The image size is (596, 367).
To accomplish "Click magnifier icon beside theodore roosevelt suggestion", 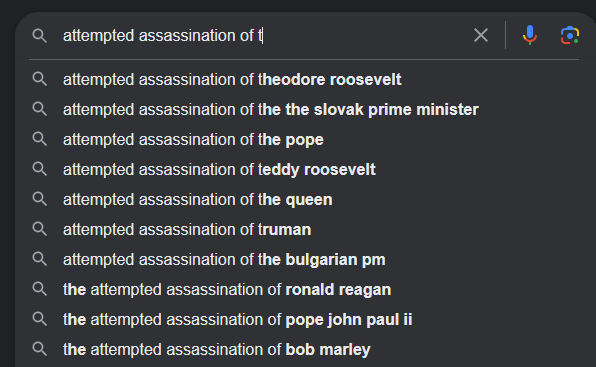I will click(x=40, y=79).
